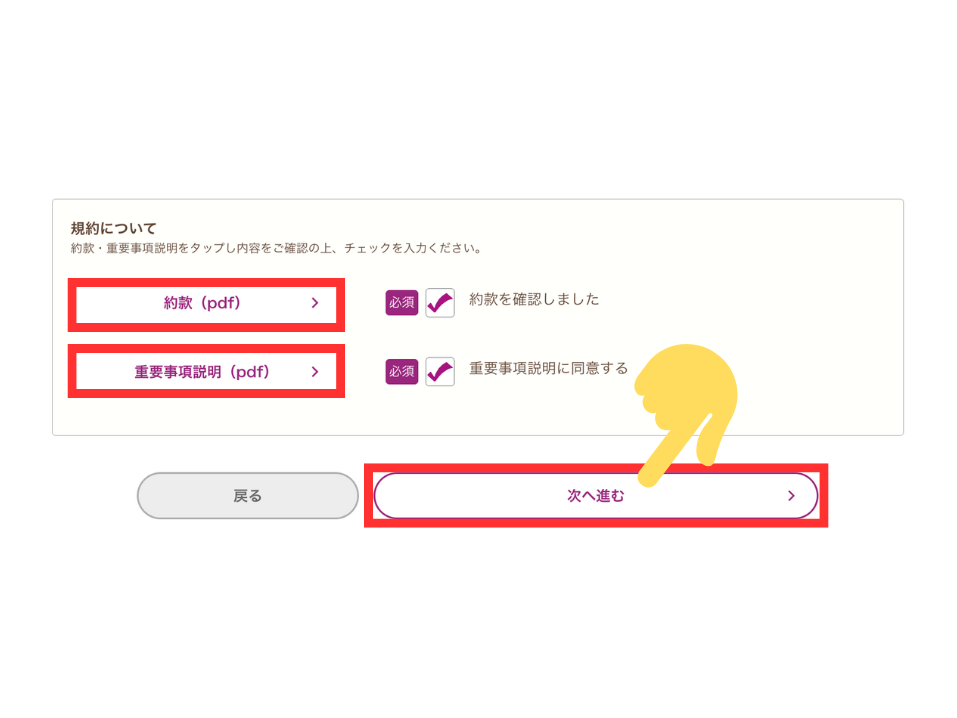The width and height of the screenshot is (957, 718).
Task: Go back with the 戻る button
Action: click(247, 496)
